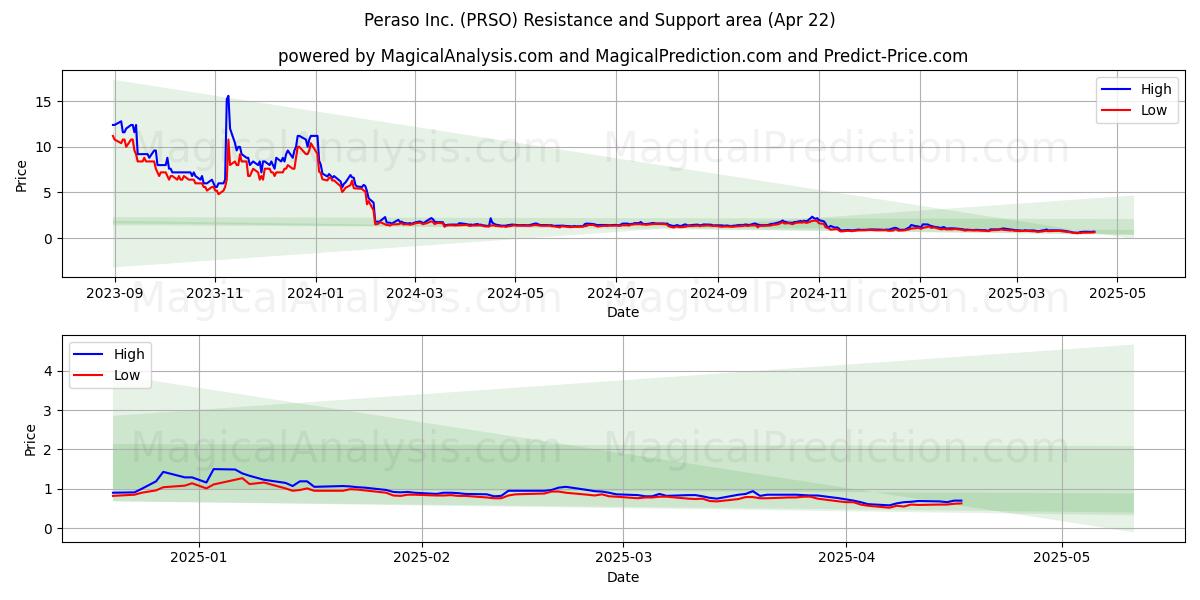Click the '2024-03' tick label
Screen dimensions: 1200x600
point(414,294)
